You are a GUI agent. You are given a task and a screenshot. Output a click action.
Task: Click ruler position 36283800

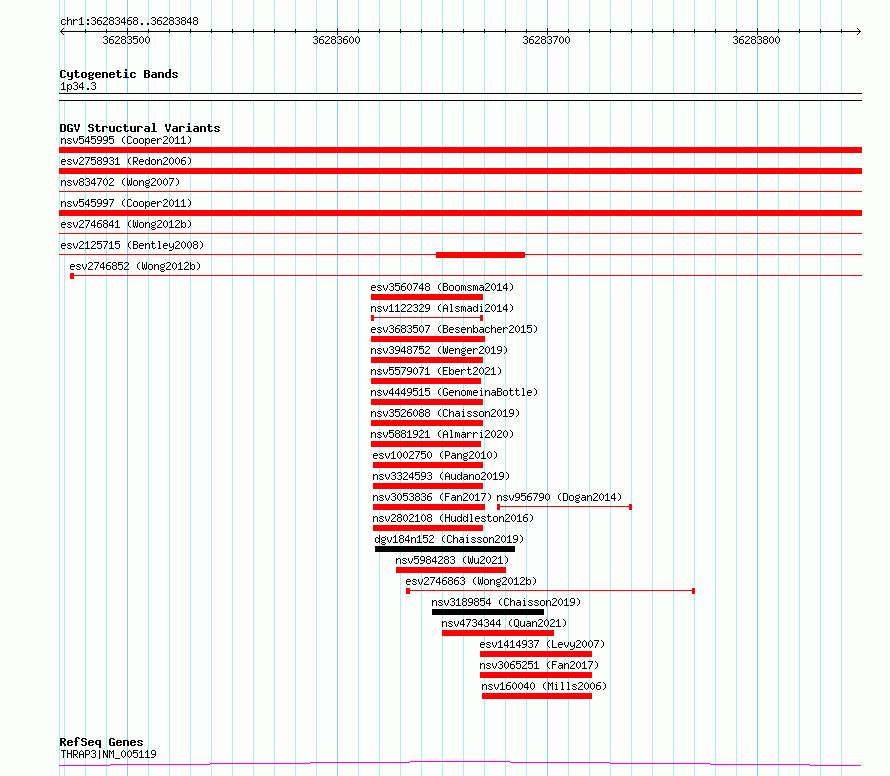[757, 40]
